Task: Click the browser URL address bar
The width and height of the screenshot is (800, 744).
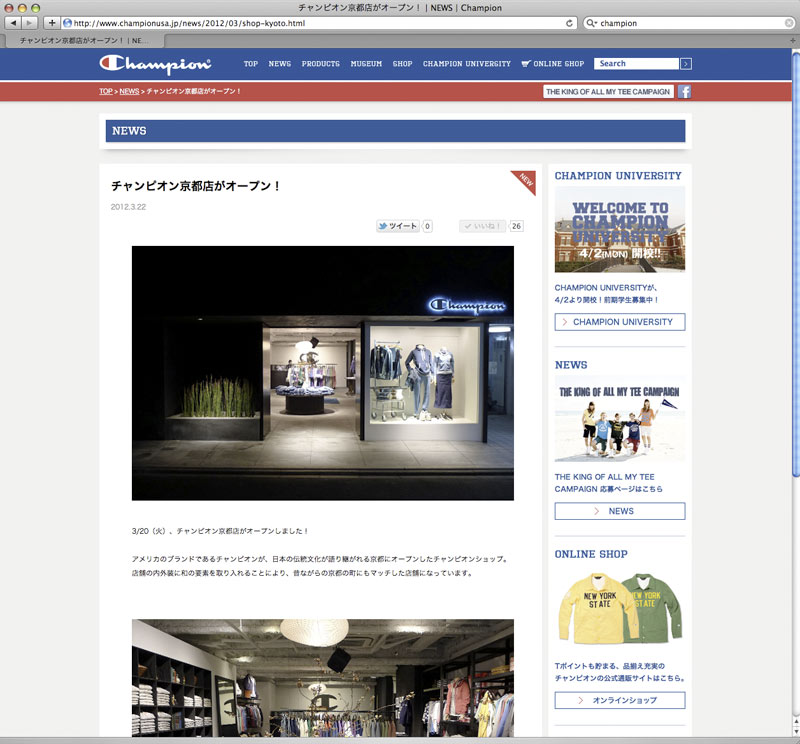Action: (x=315, y=22)
